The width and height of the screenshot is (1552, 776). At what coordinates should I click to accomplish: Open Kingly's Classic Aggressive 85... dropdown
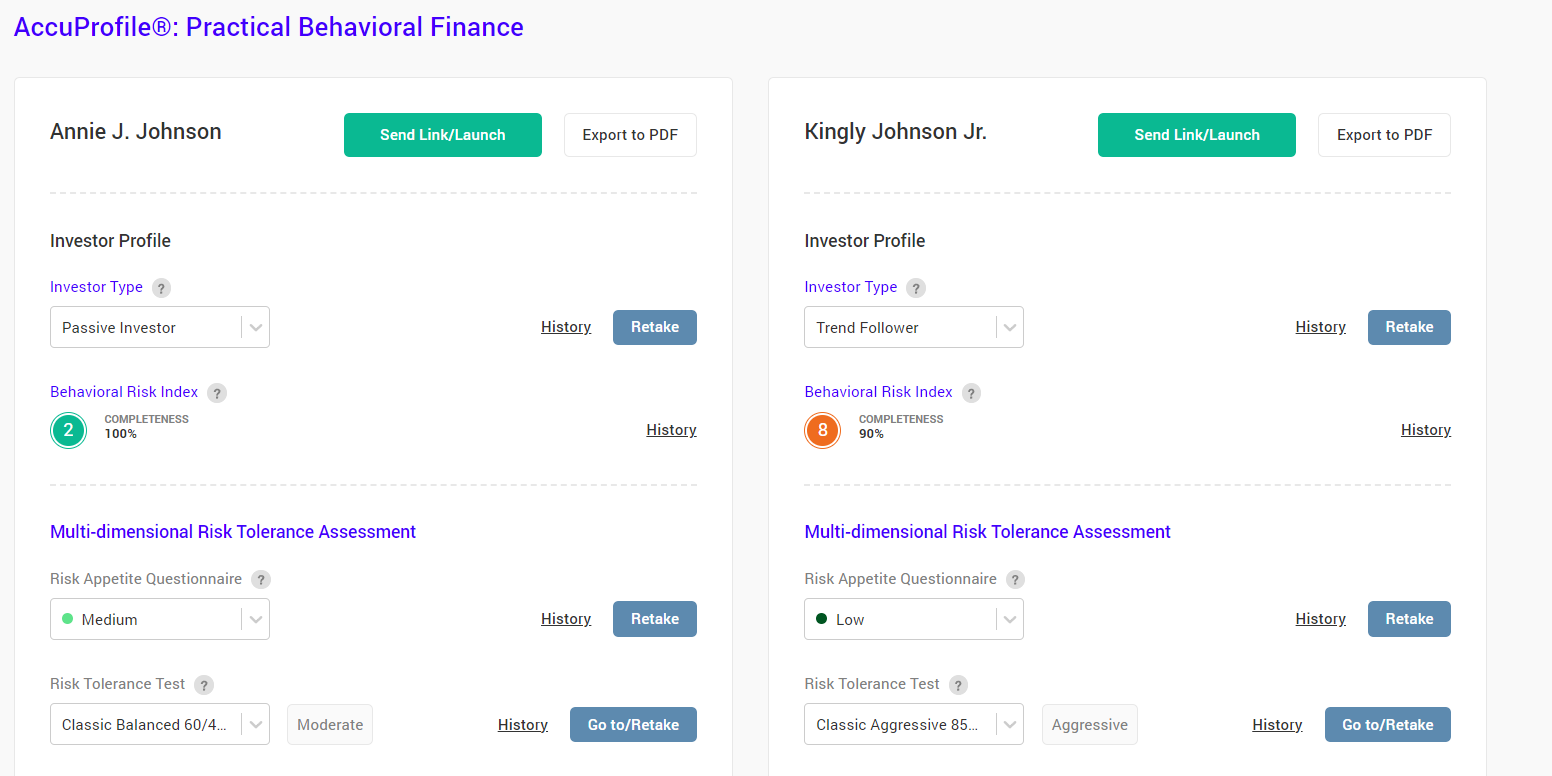(914, 725)
